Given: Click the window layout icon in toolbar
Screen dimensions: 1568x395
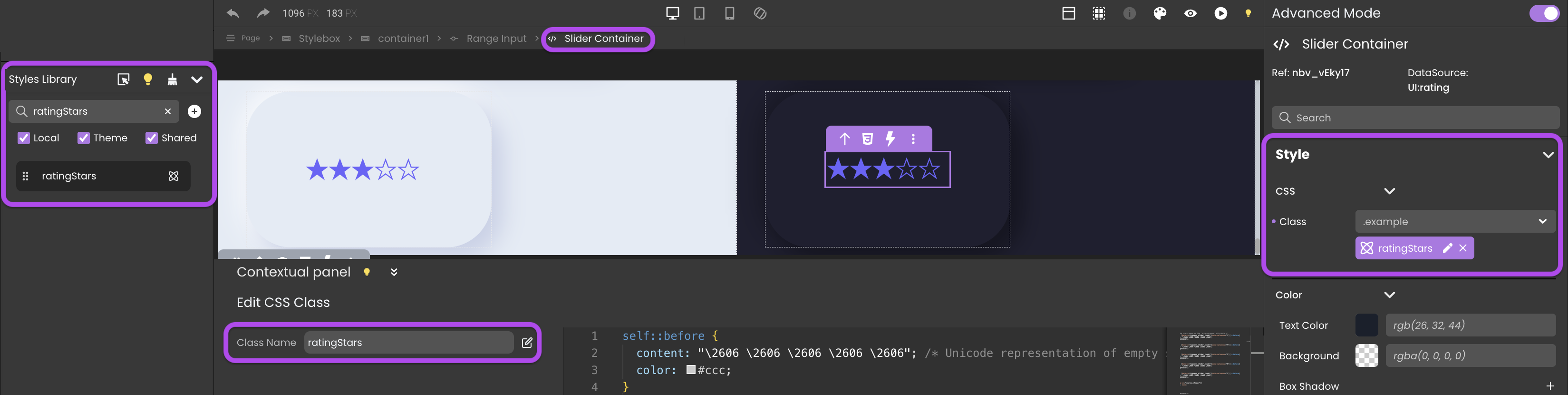Looking at the screenshot, I should (x=1068, y=13).
